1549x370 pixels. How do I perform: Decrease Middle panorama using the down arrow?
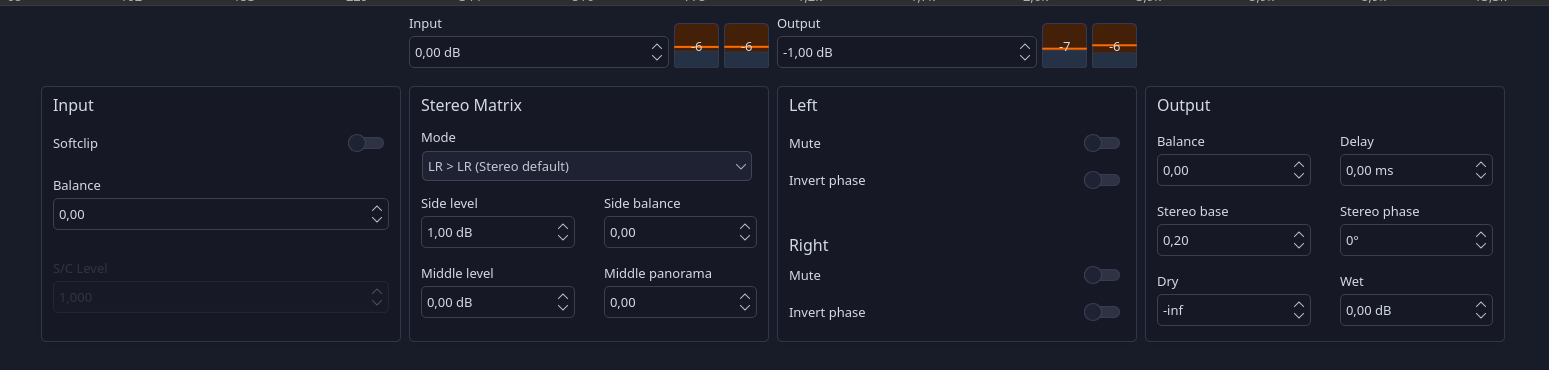click(746, 308)
